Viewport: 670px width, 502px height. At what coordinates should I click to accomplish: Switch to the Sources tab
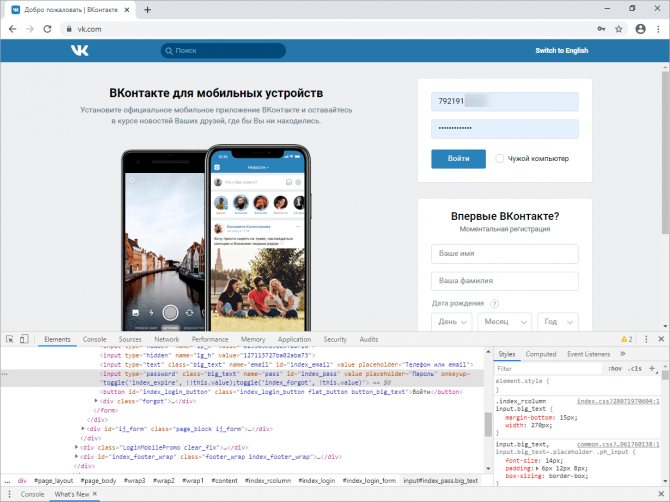(130, 339)
